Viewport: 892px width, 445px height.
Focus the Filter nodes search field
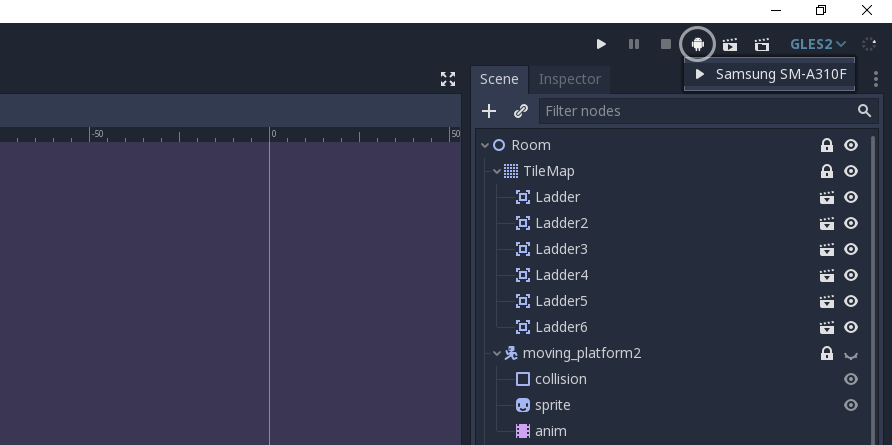point(708,111)
